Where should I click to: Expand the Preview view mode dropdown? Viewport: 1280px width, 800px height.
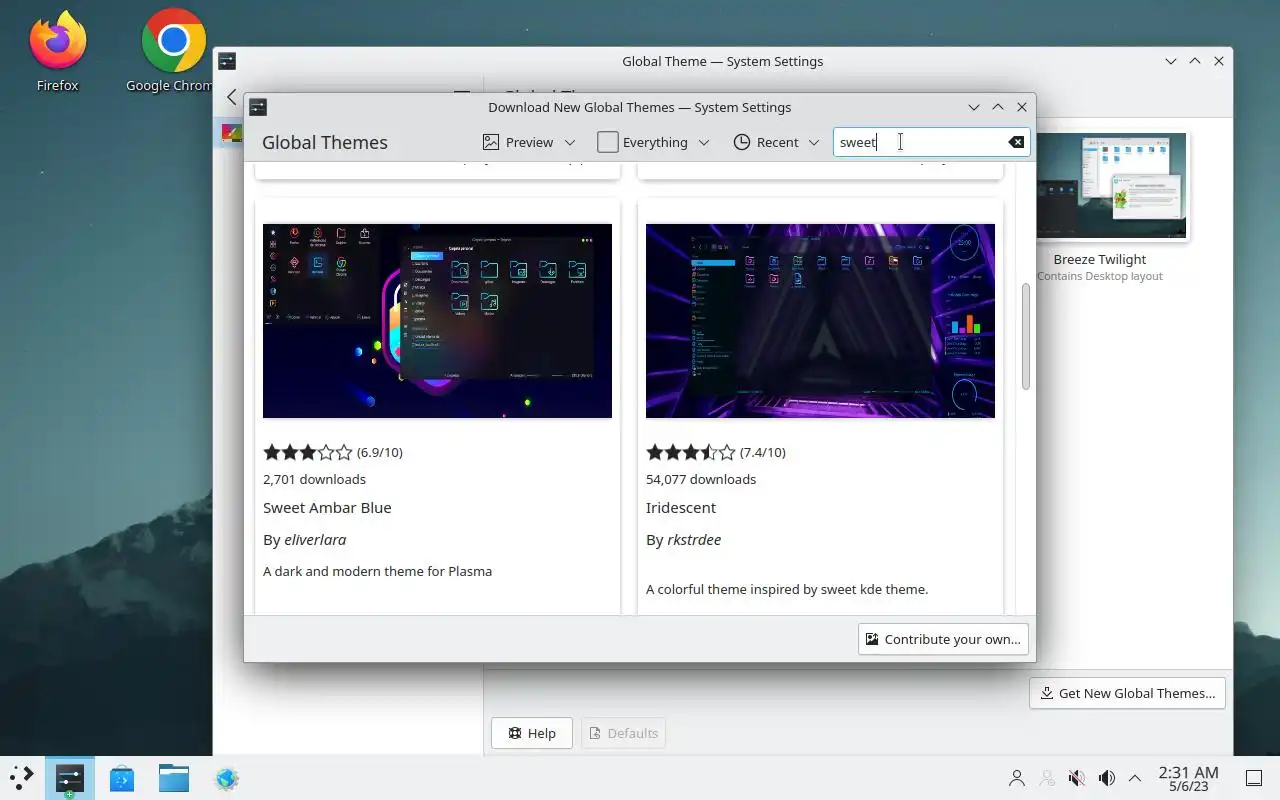(529, 142)
